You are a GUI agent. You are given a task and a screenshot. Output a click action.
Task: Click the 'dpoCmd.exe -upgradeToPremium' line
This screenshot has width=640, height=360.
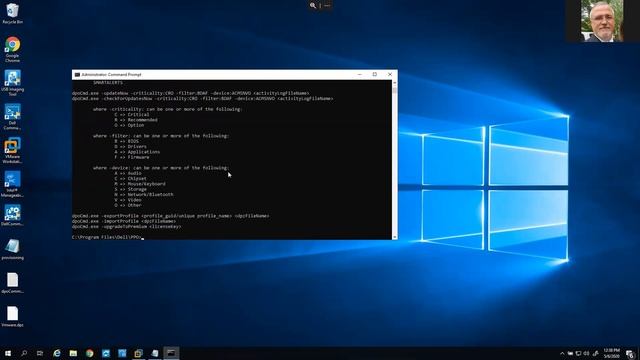point(127,227)
